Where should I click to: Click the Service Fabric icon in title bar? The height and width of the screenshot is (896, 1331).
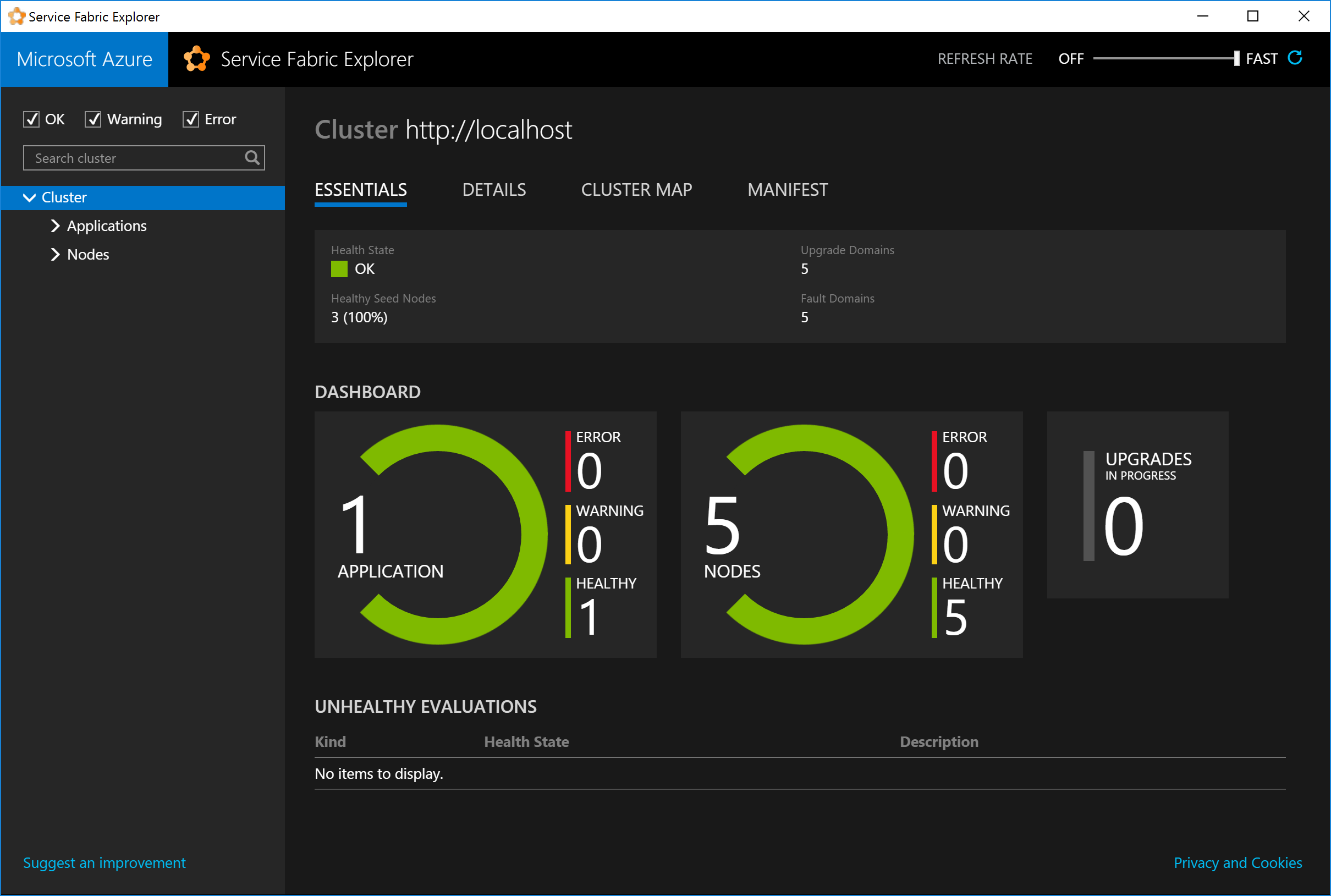tap(16, 16)
